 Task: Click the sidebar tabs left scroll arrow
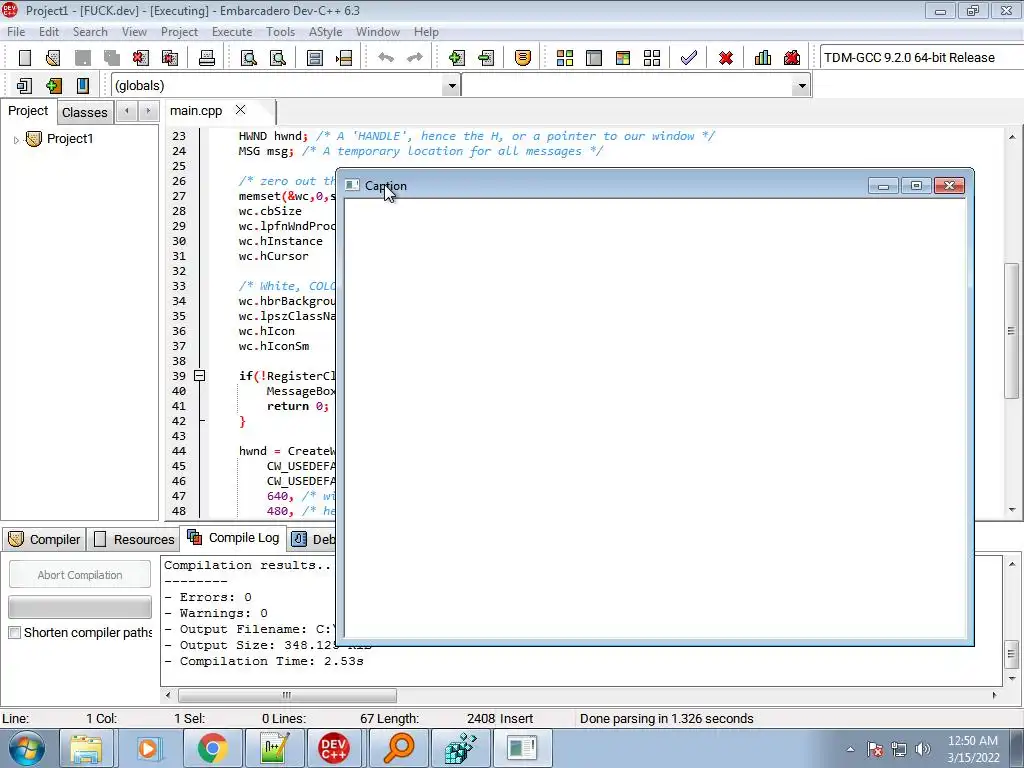pyautogui.click(x=127, y=111)
